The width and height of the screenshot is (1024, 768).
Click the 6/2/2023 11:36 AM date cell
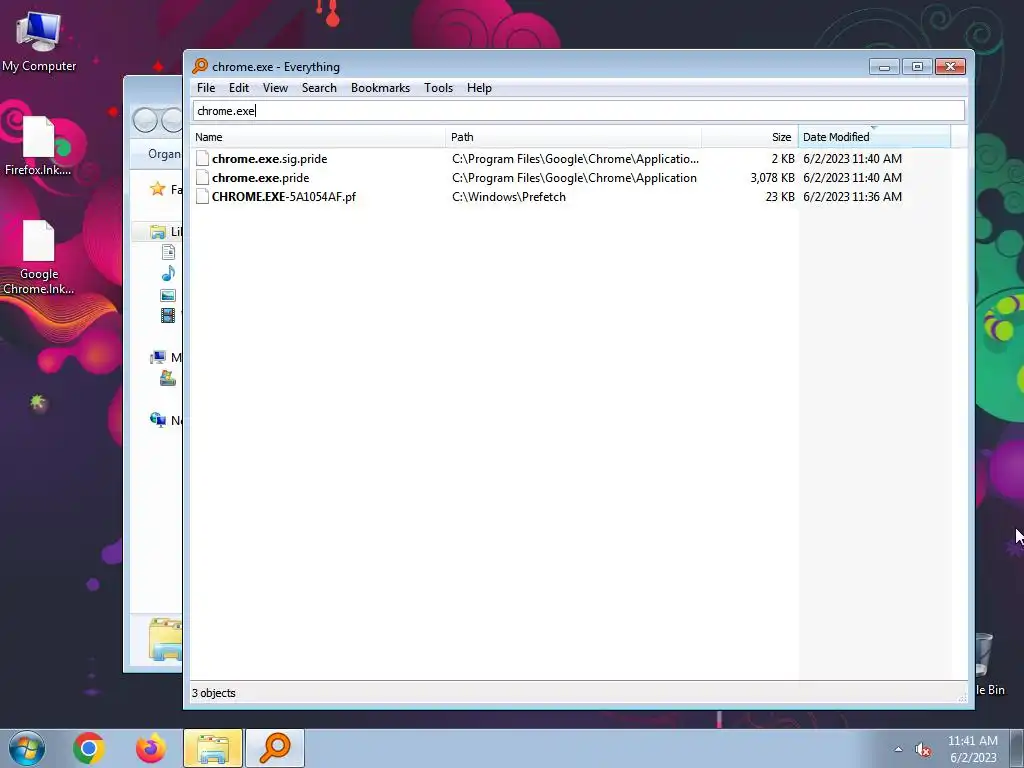(852, 197)
